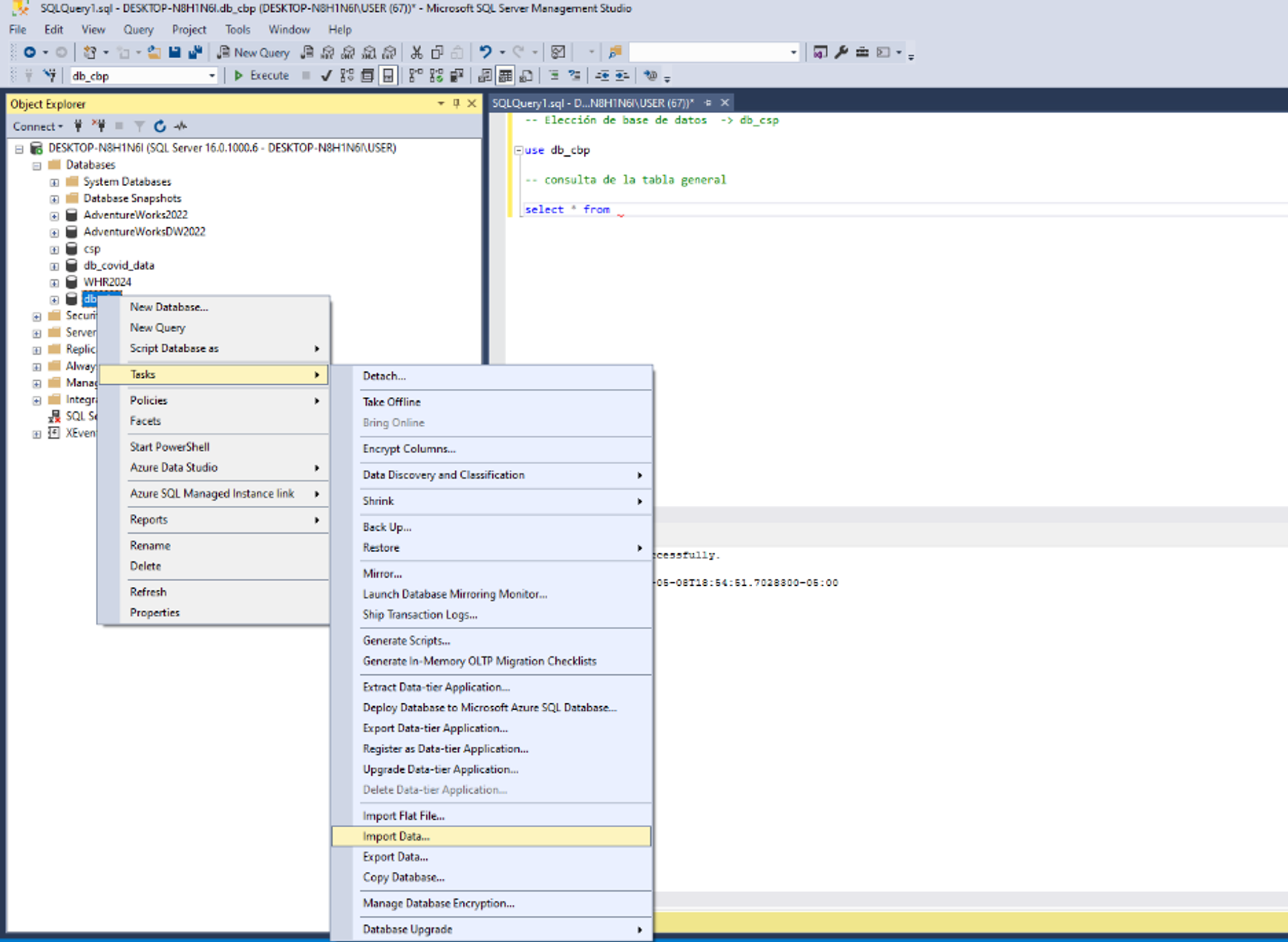This screenshot has width=1288, height=942.
Task: Click Object Explorer Disconnect plug icon
Action: tap(99, 126)
